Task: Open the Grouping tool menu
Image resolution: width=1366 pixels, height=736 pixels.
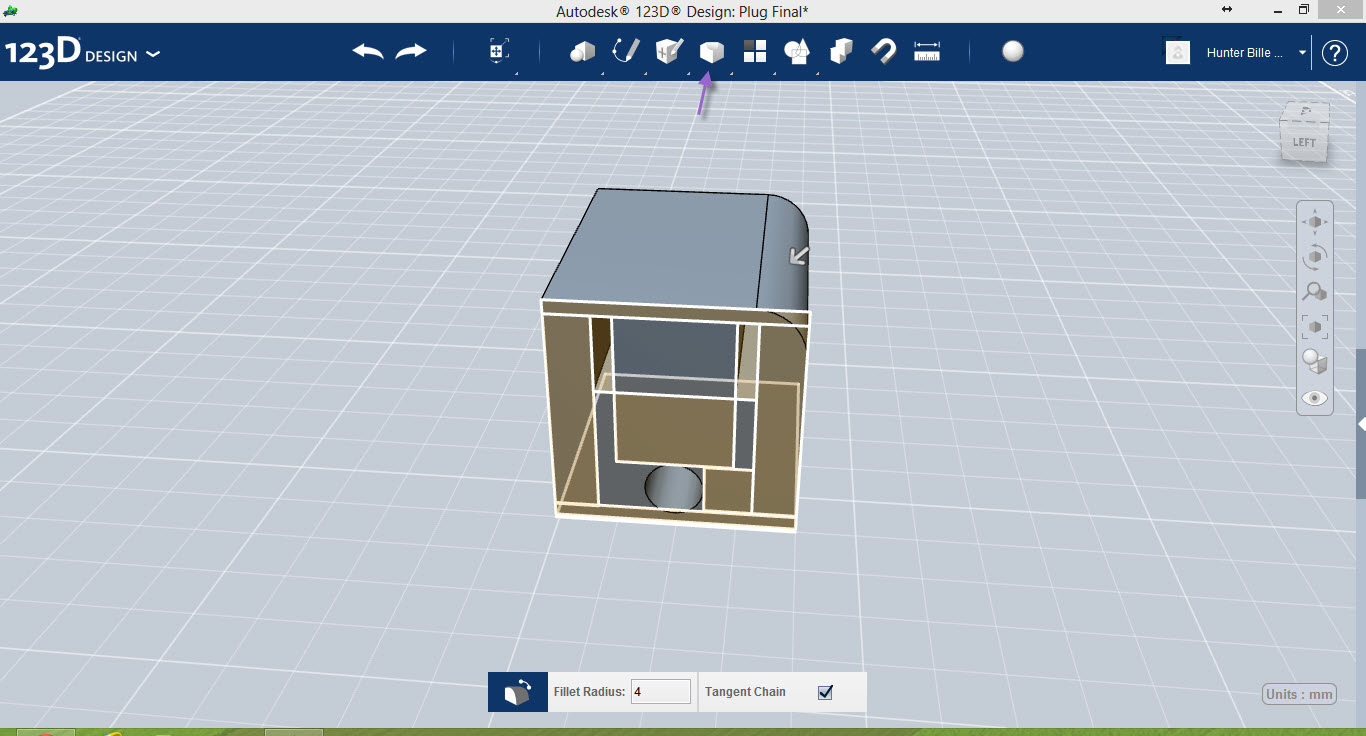Action: (797, 52)
